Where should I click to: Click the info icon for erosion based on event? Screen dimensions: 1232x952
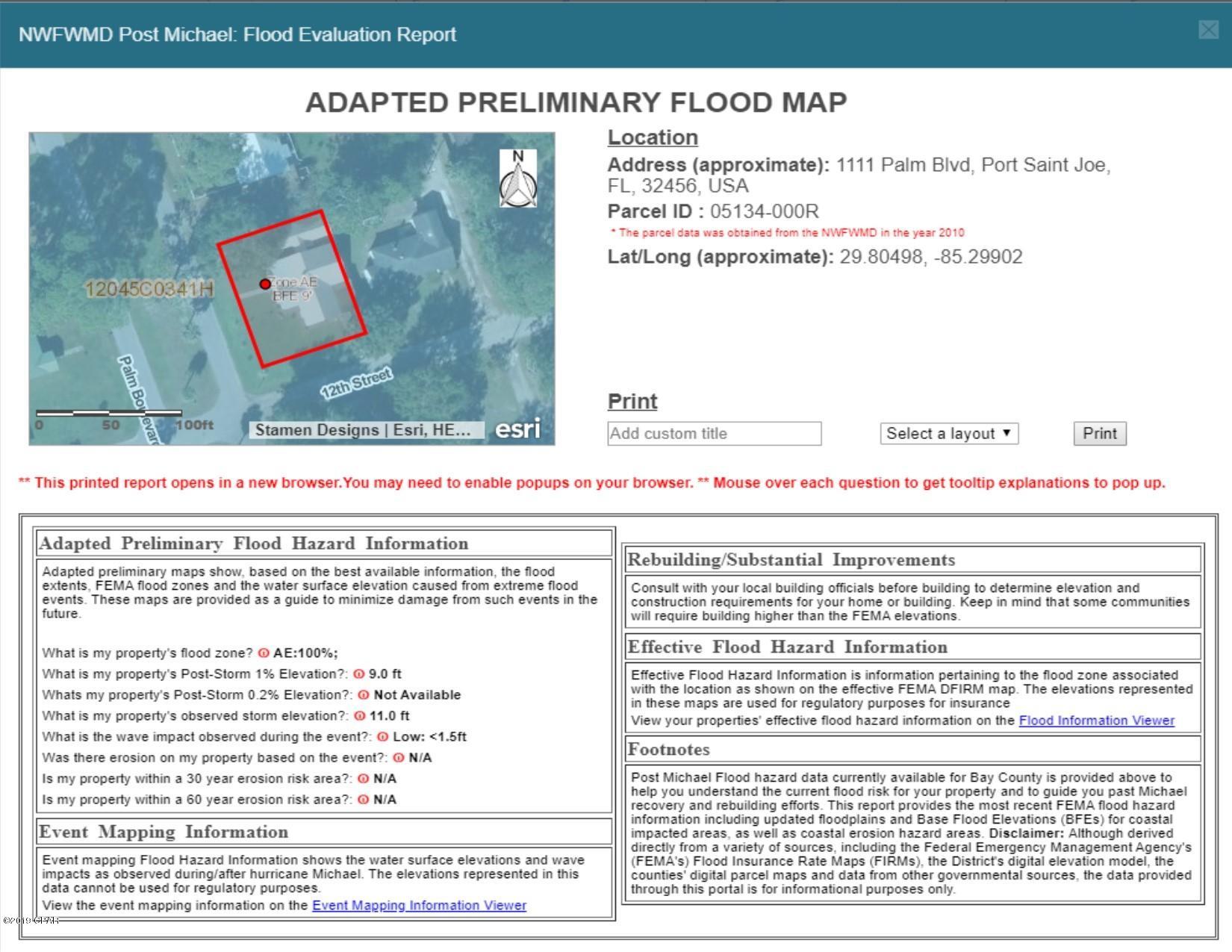(x=399, y=756)
